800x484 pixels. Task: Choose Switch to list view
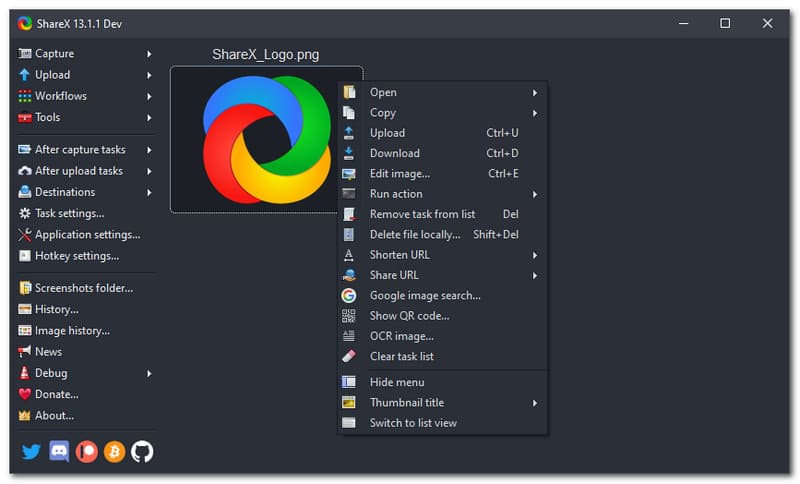442,423
